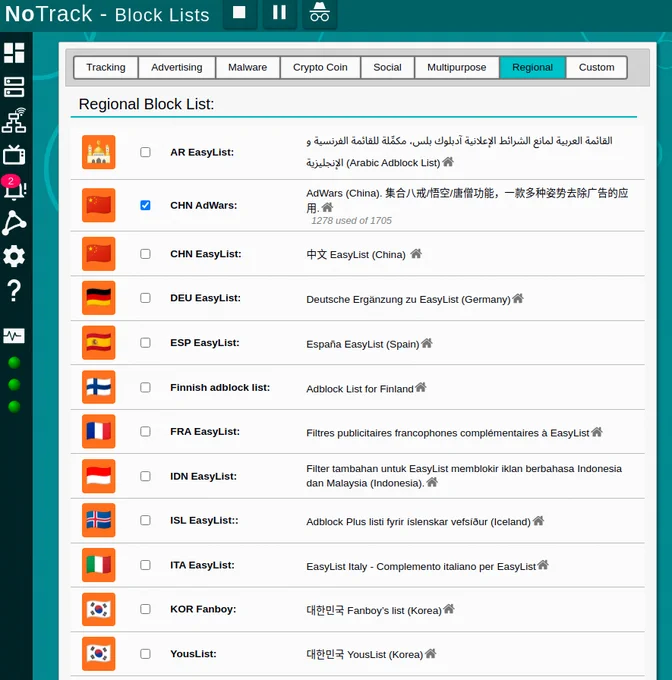Viewport: 672px width, 680px height.
Task: Switch to the Custom tab
Action: [x=597, y=67]
